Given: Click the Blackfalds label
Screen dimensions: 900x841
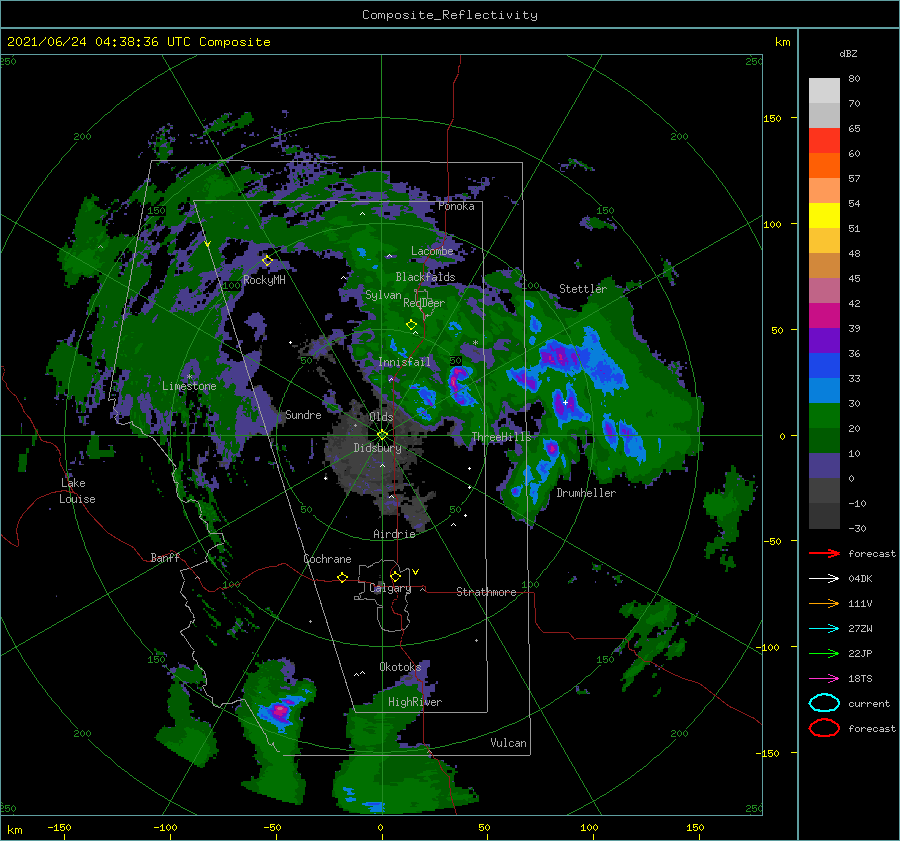Looking at the screenshot, I should click(x=425, y=277).
